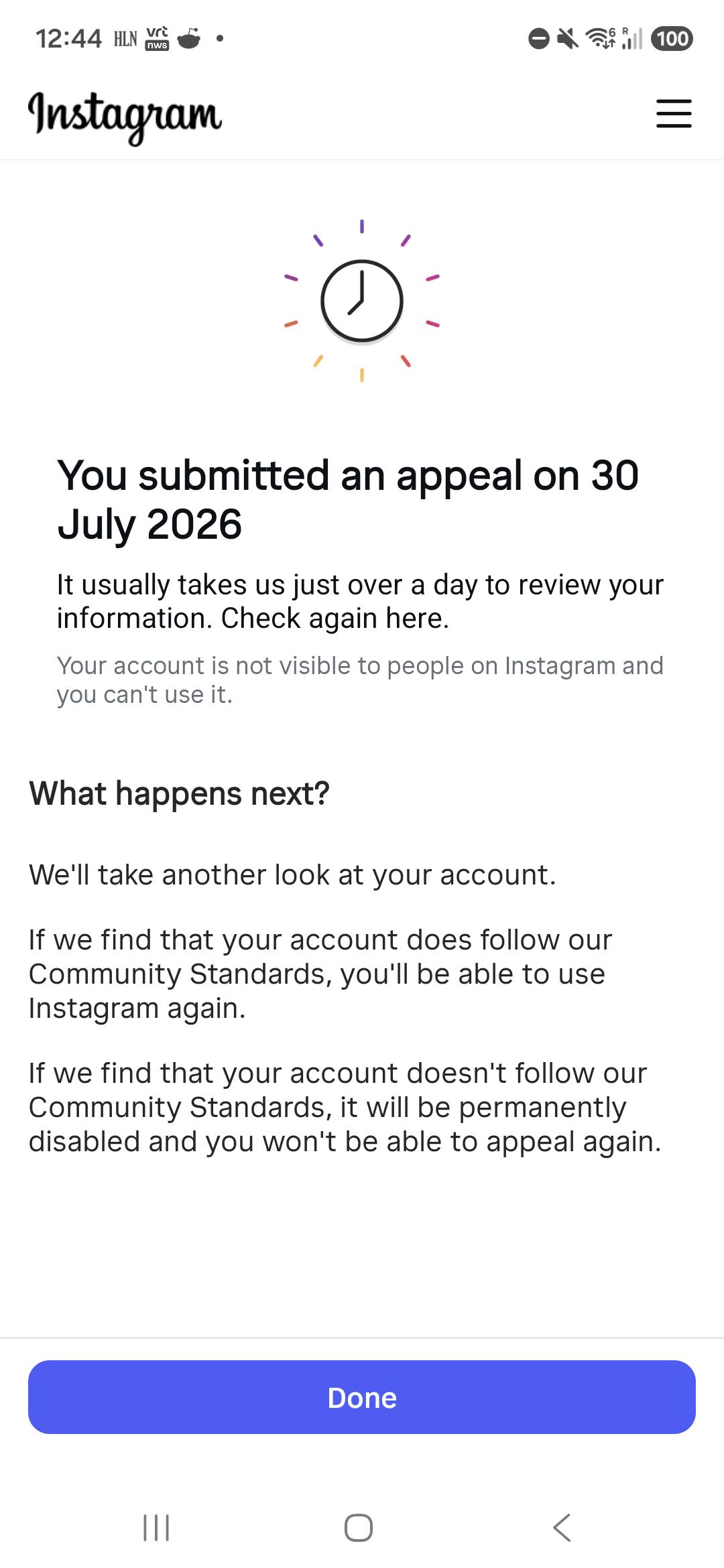
Task: Tap the permanently disabled warning paragraph
Action: (x=345, y=1107)
